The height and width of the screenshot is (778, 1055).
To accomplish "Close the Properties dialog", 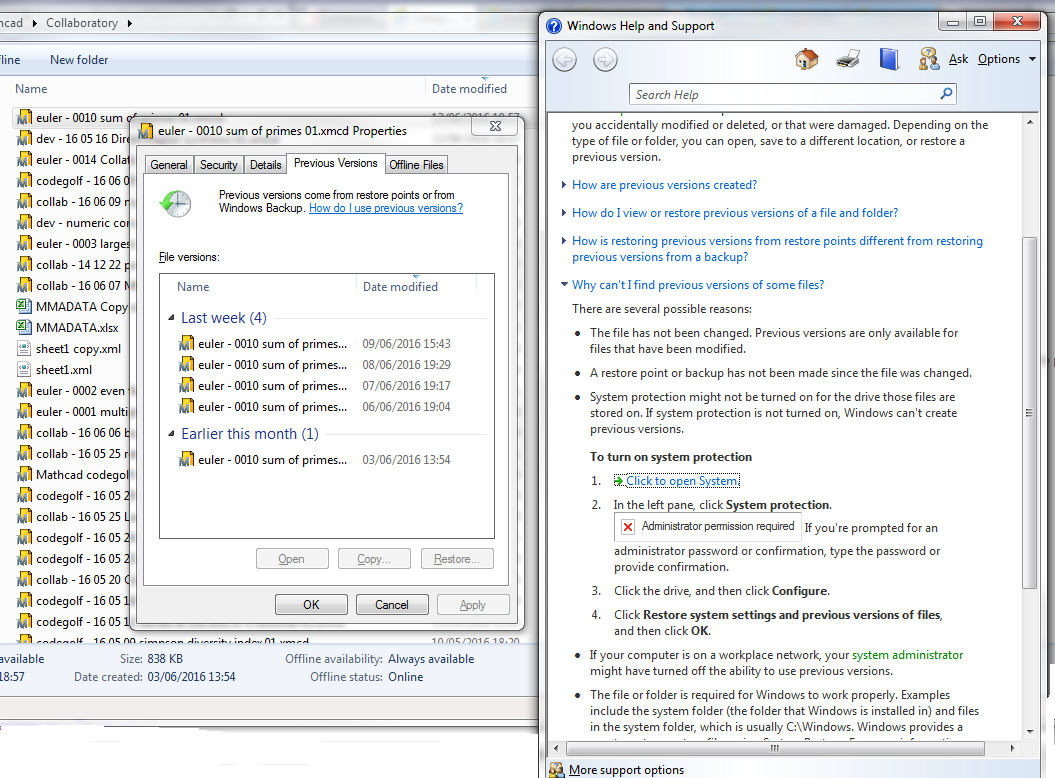I will pyautogui.click(x=496, y=126).
